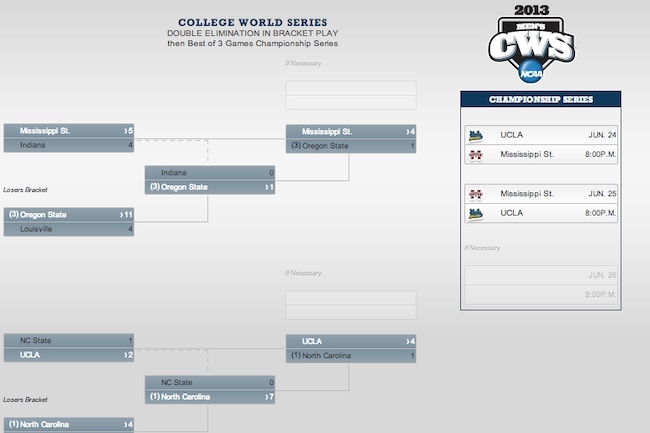The image size is (650, 433).
Task: Click the empty If Necessary Jun. 26 game slot
Action: 541,285
